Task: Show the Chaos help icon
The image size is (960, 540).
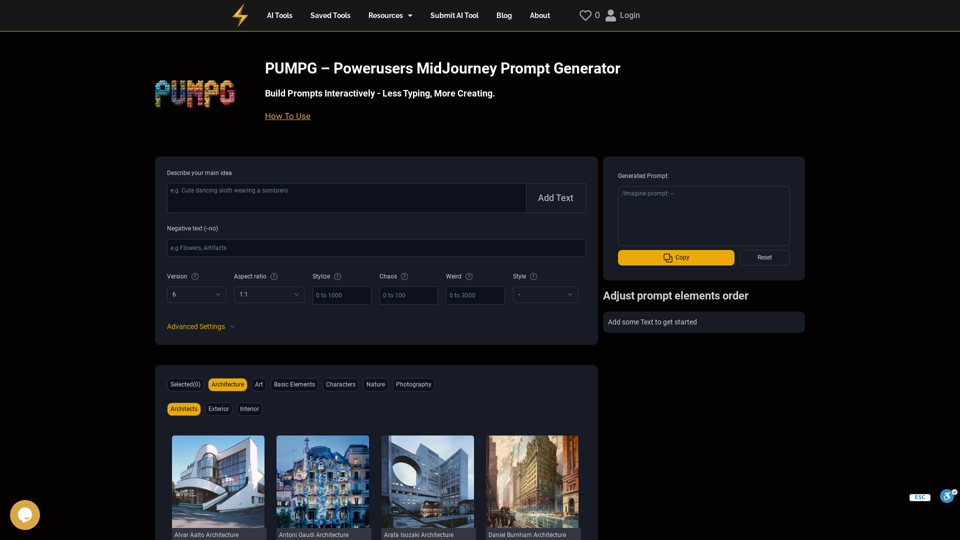Action: coord(404,277)
